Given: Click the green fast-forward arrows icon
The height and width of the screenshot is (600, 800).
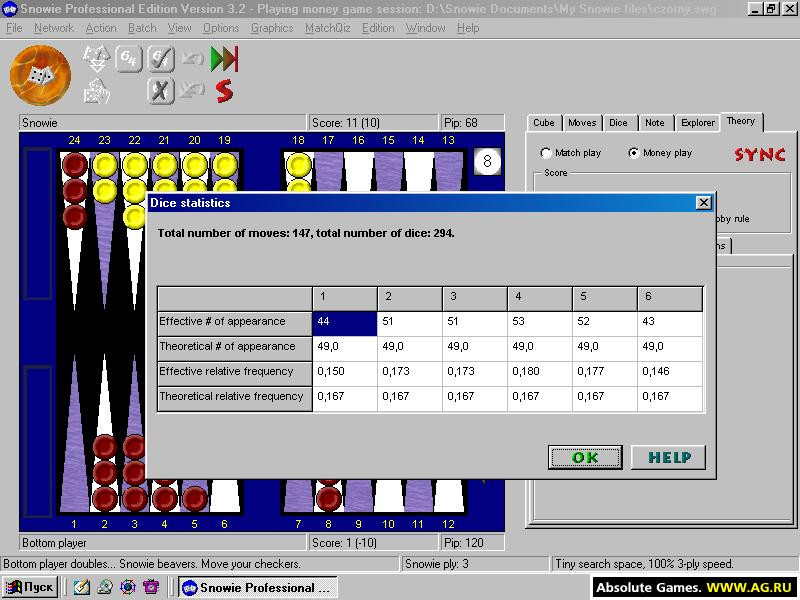Looking at the screenshot, I should coord(224,59).
